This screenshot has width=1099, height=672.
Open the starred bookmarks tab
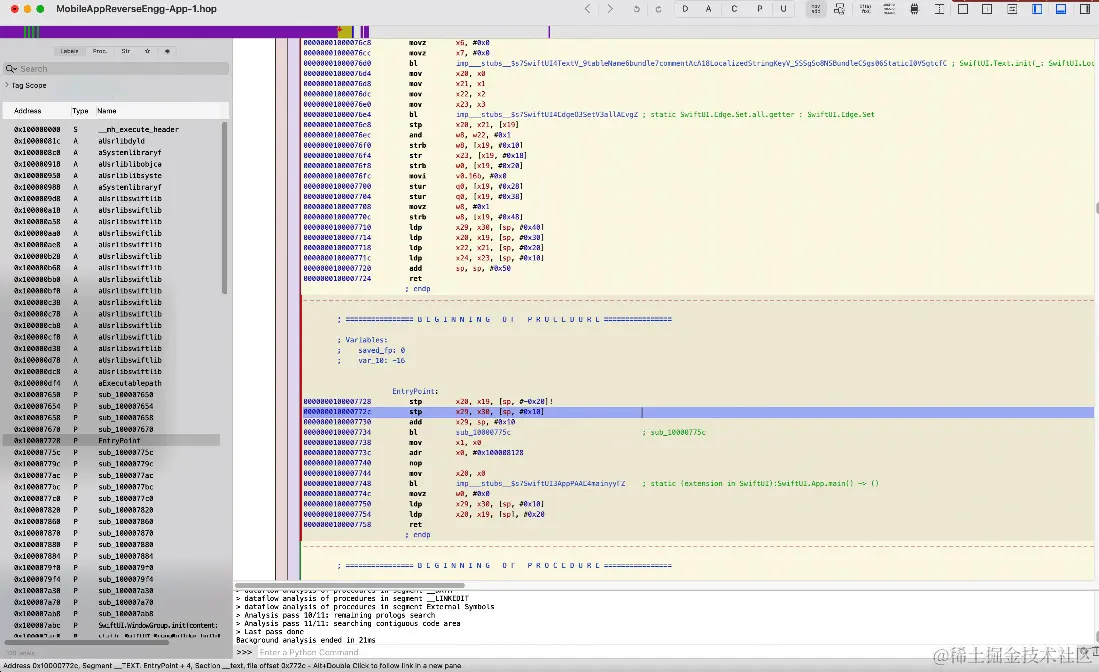(x=147, y=51)
